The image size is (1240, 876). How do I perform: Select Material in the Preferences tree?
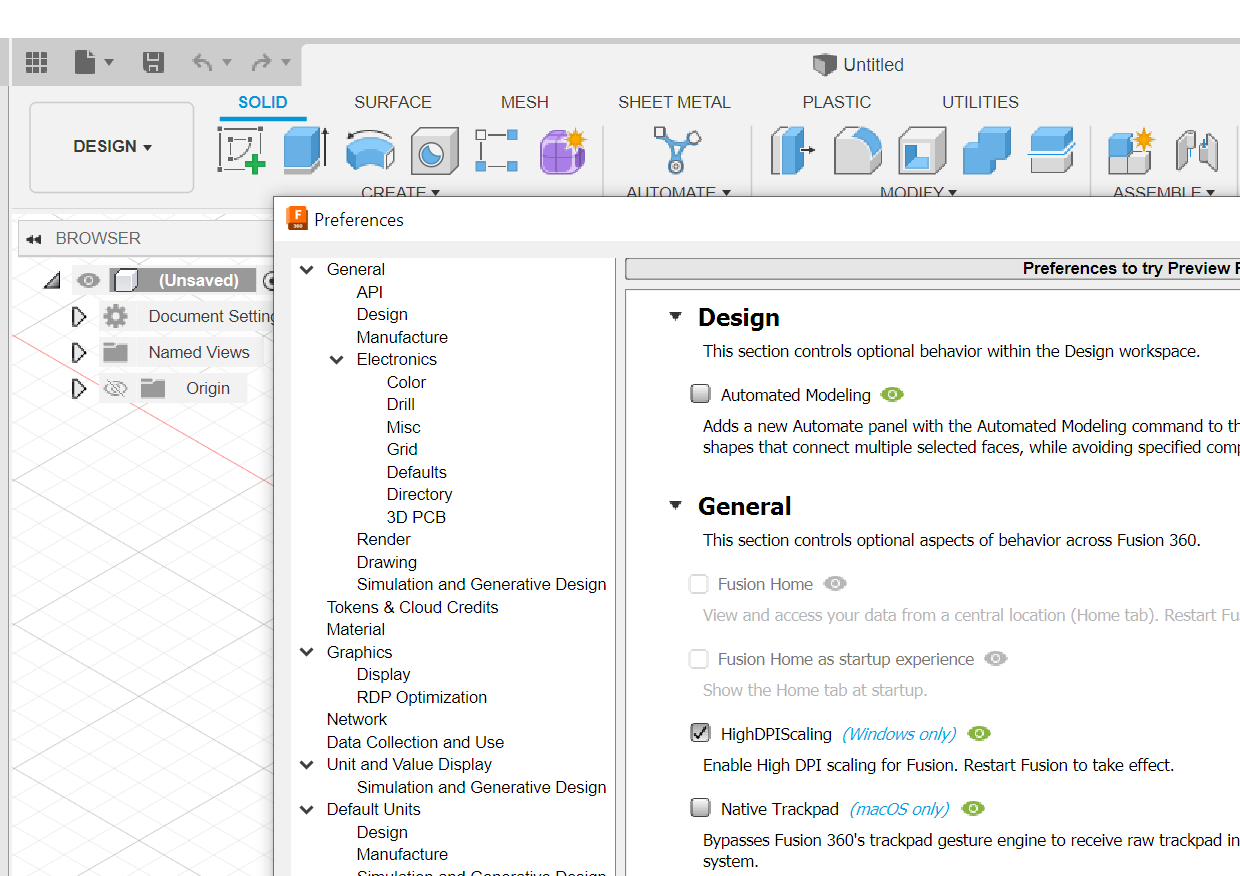(x=355, y=629)
